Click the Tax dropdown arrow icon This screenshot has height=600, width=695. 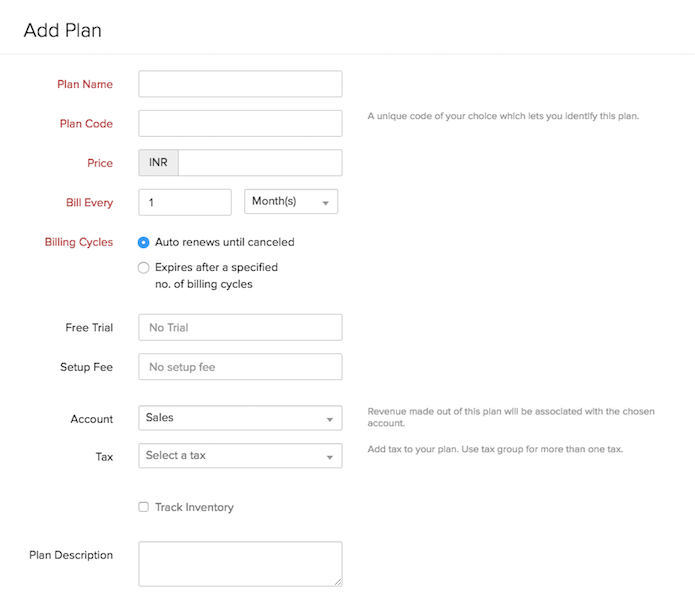(x=330, y=458)
